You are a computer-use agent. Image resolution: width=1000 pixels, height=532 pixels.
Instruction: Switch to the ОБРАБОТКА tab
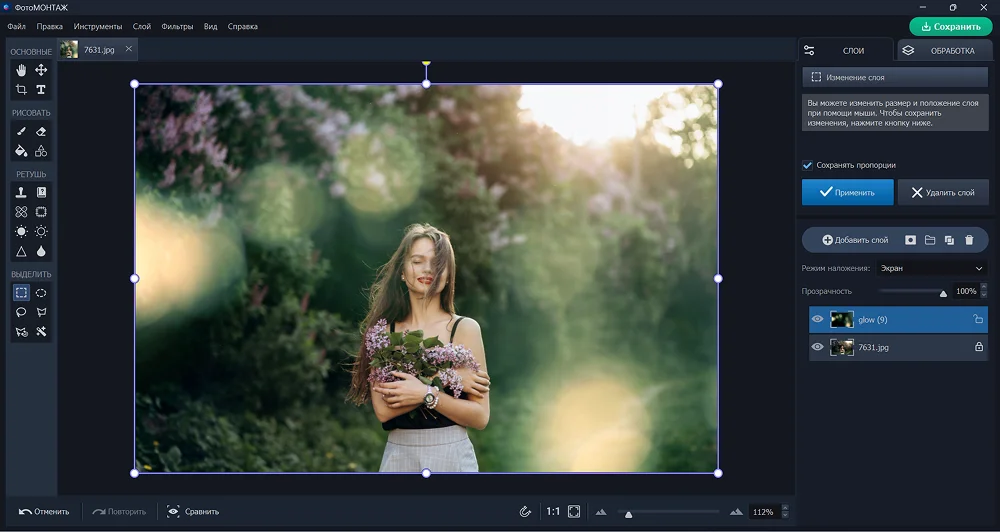click(943, 50)
